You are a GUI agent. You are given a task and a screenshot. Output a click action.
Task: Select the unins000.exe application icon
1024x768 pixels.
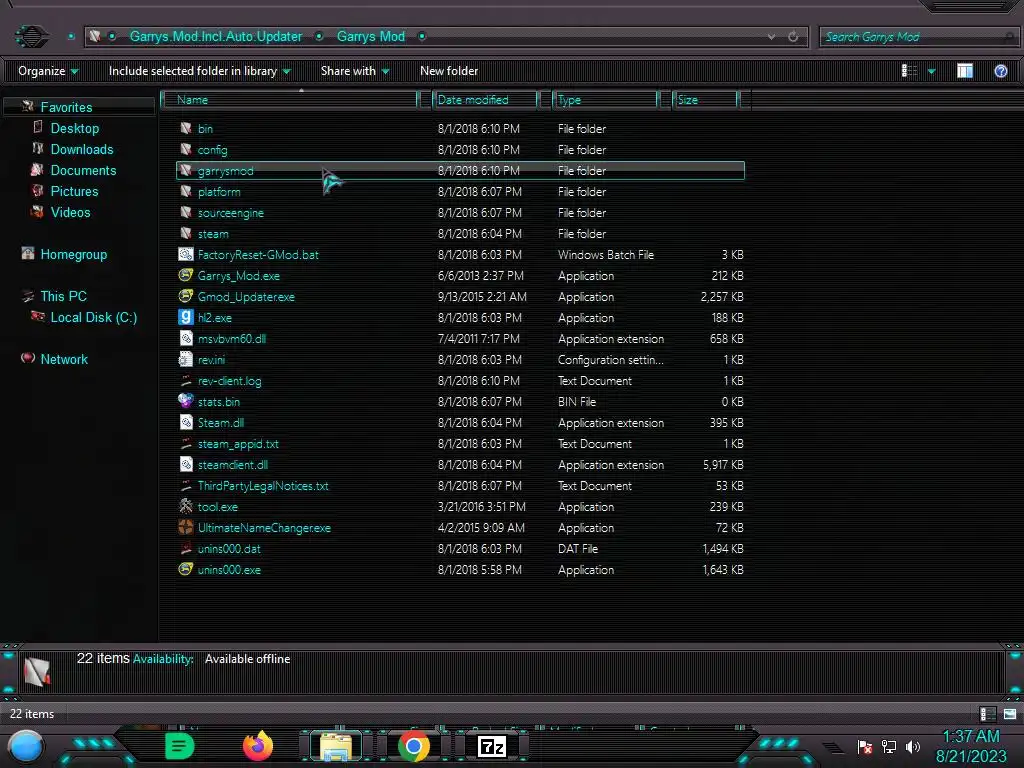coord(186,569)
